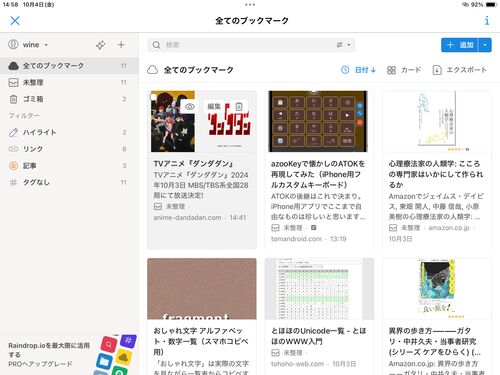Preview the ダンダダン bookmark with eye icon
The height and width of the screenshot is (375, 500).
click(x=190, y=107)
